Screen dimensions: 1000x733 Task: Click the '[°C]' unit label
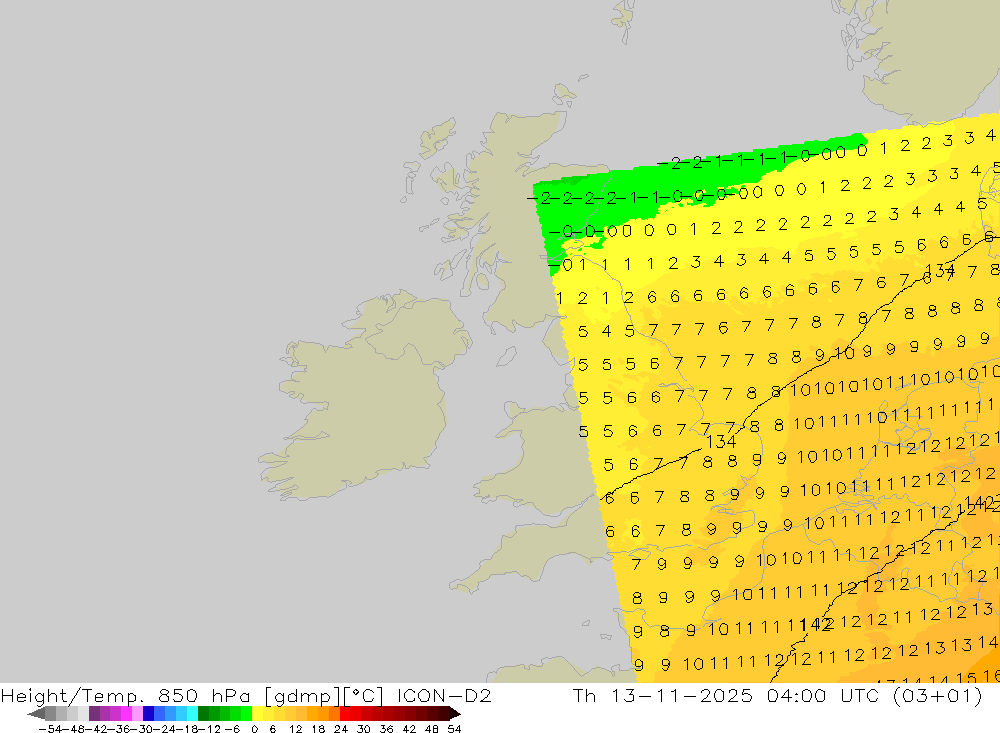(364, 695)
